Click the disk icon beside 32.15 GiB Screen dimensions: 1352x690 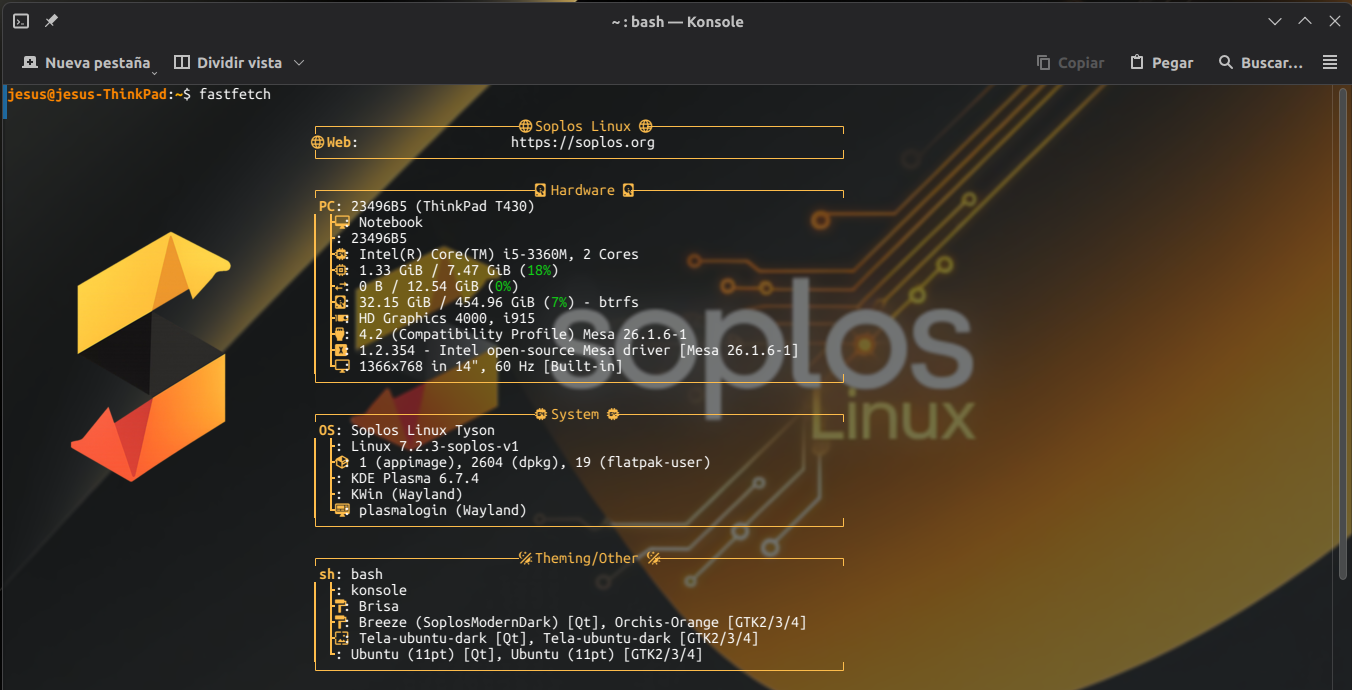point(341,302)
